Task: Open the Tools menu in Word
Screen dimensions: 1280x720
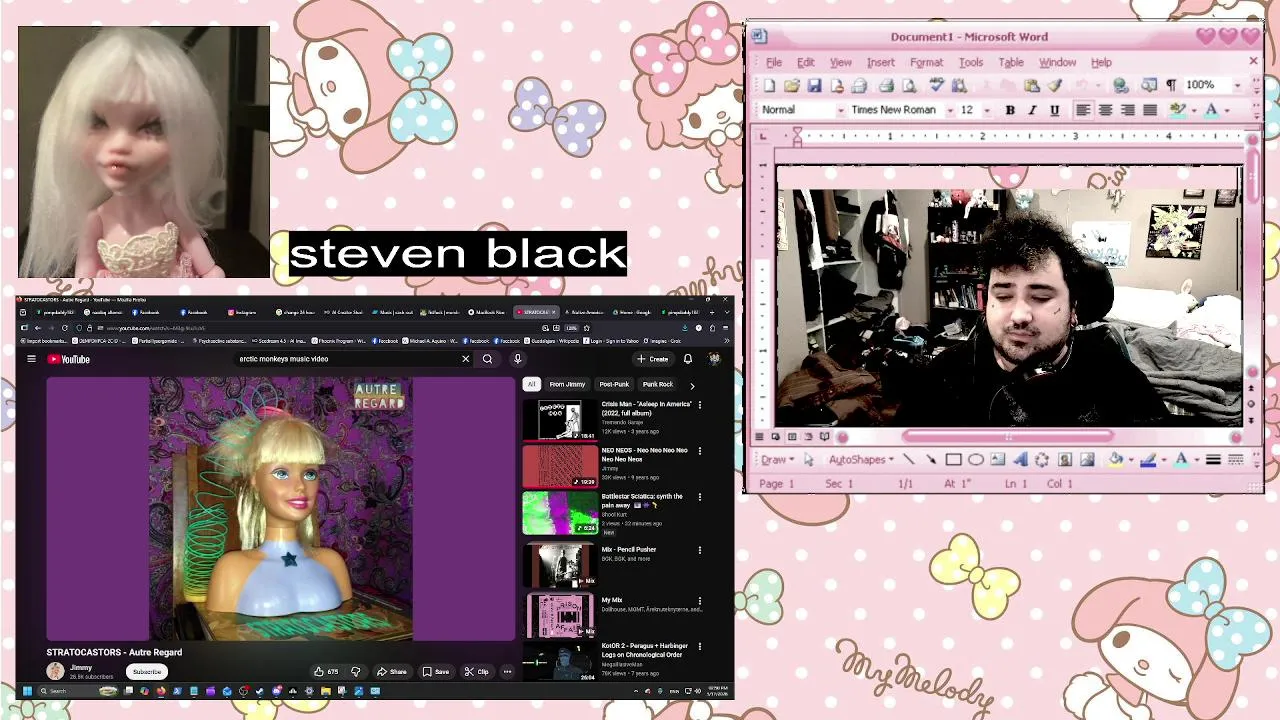Action: point(970,62)
